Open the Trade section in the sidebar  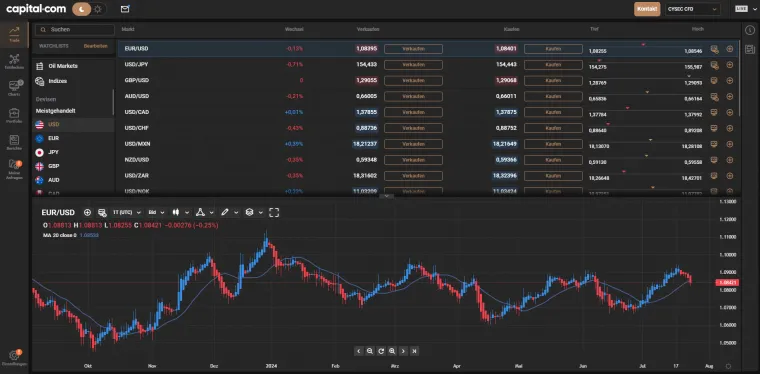(14, 34)
